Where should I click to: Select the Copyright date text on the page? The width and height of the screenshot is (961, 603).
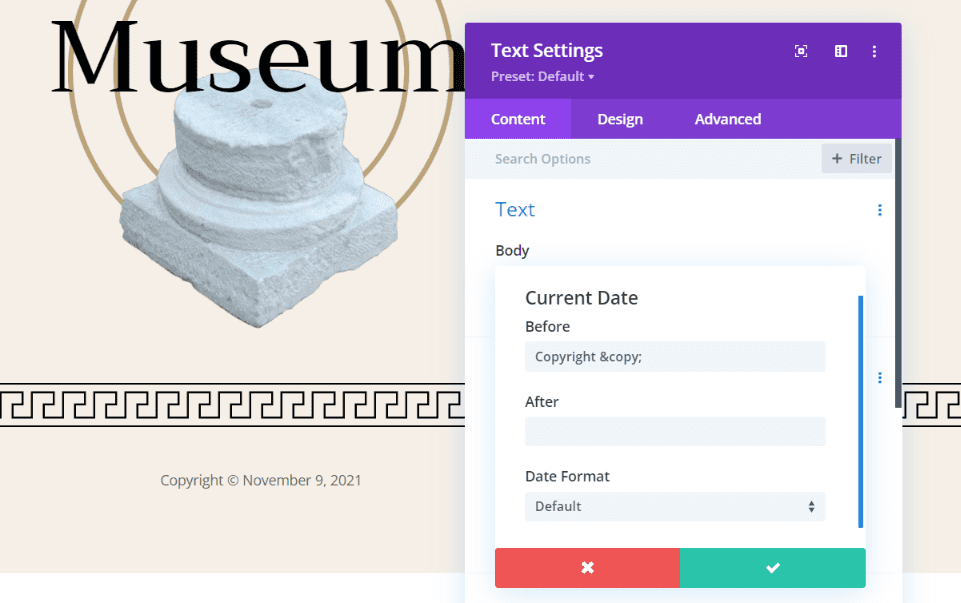tap(261, 481)
